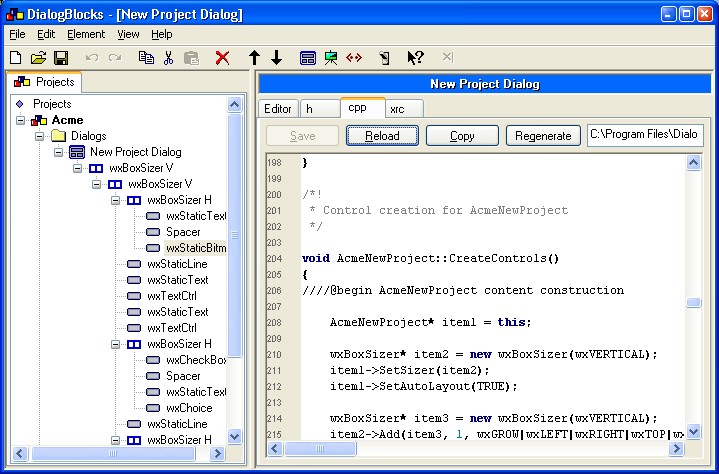Click the wxCheckBox element icon in tree
Viewport: 719px width, 474px height.
click(153, 360)
